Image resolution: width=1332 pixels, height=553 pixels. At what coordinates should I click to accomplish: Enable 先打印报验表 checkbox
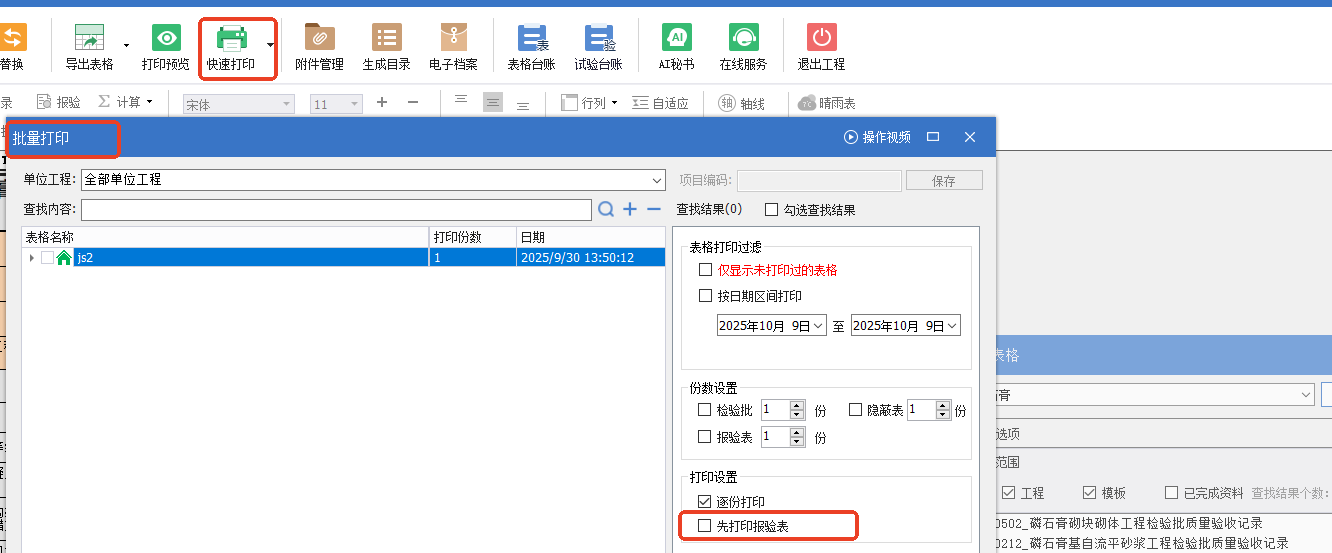coord(705,525)
